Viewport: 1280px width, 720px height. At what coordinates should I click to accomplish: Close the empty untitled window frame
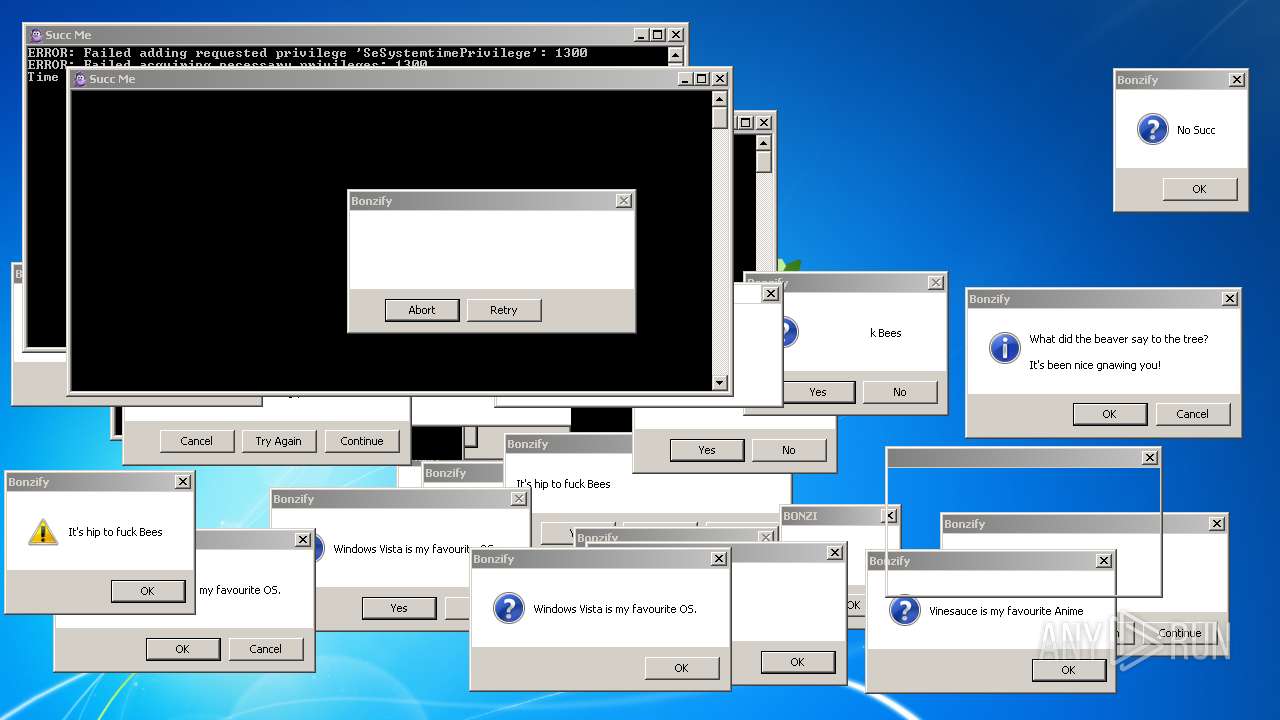click(x=1150, y=457)
